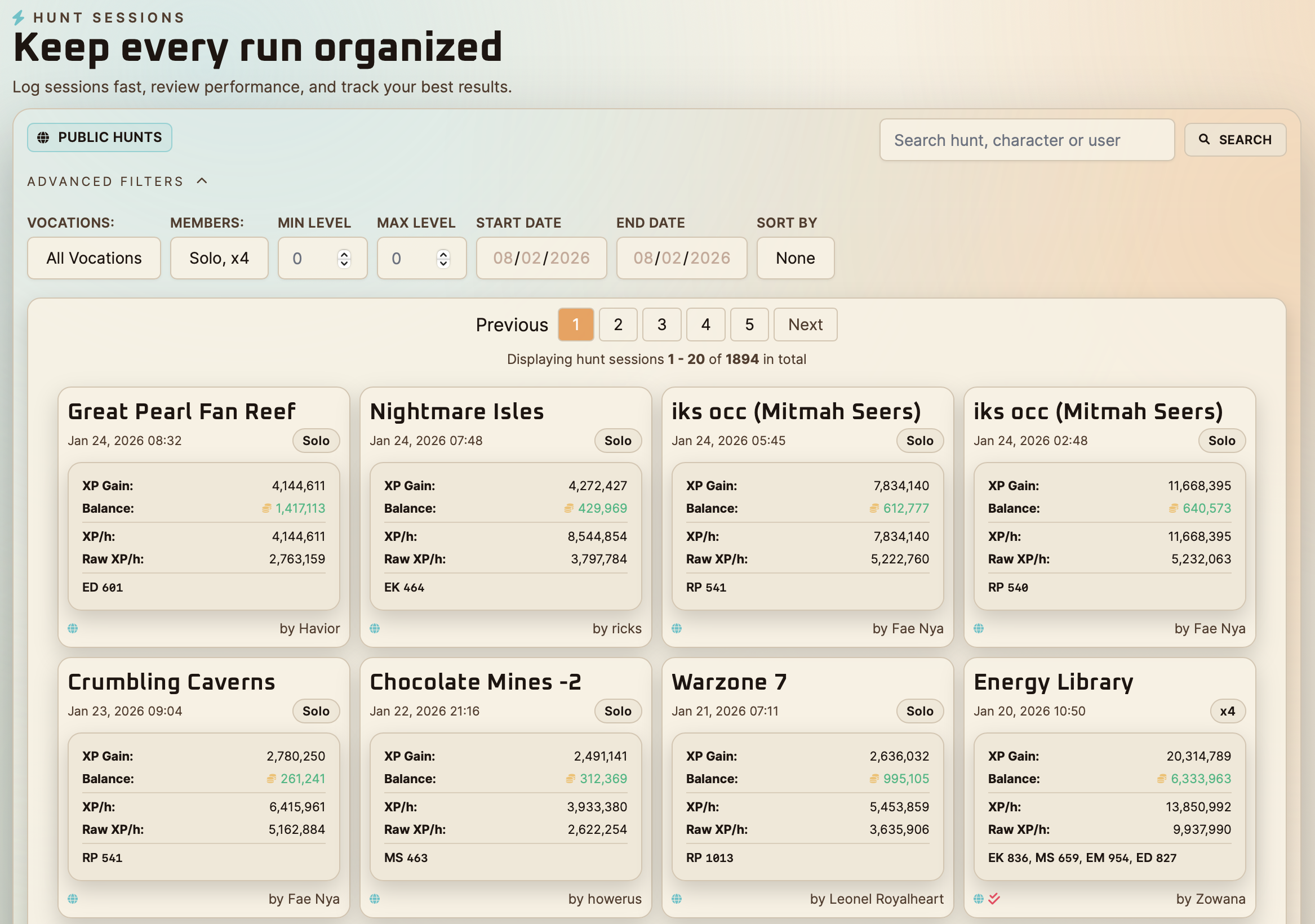Focus the search hunt, character or user field
This screenshot has width=1315, height=924.
coord(1027,140)
